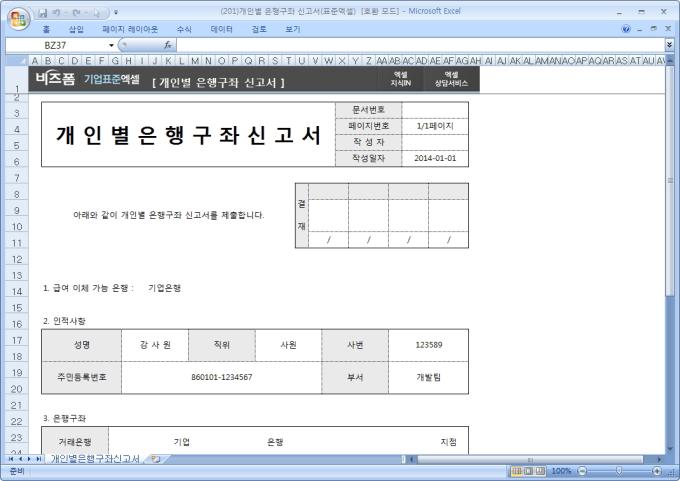Open the 데이터 ribbon tab
680x481 pixels.
[x=222, y=29]
